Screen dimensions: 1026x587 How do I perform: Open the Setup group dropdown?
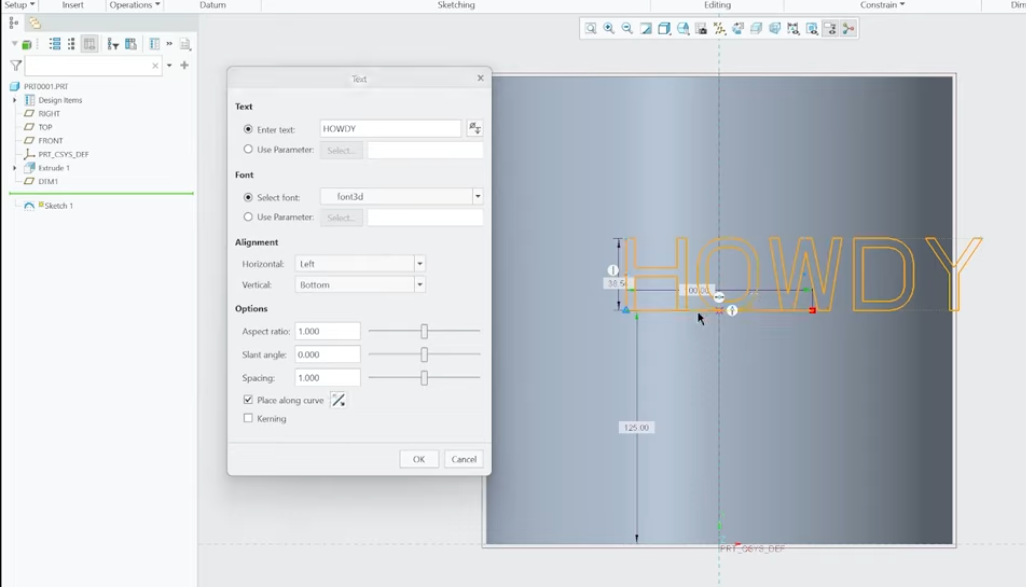tap(20, 5)
